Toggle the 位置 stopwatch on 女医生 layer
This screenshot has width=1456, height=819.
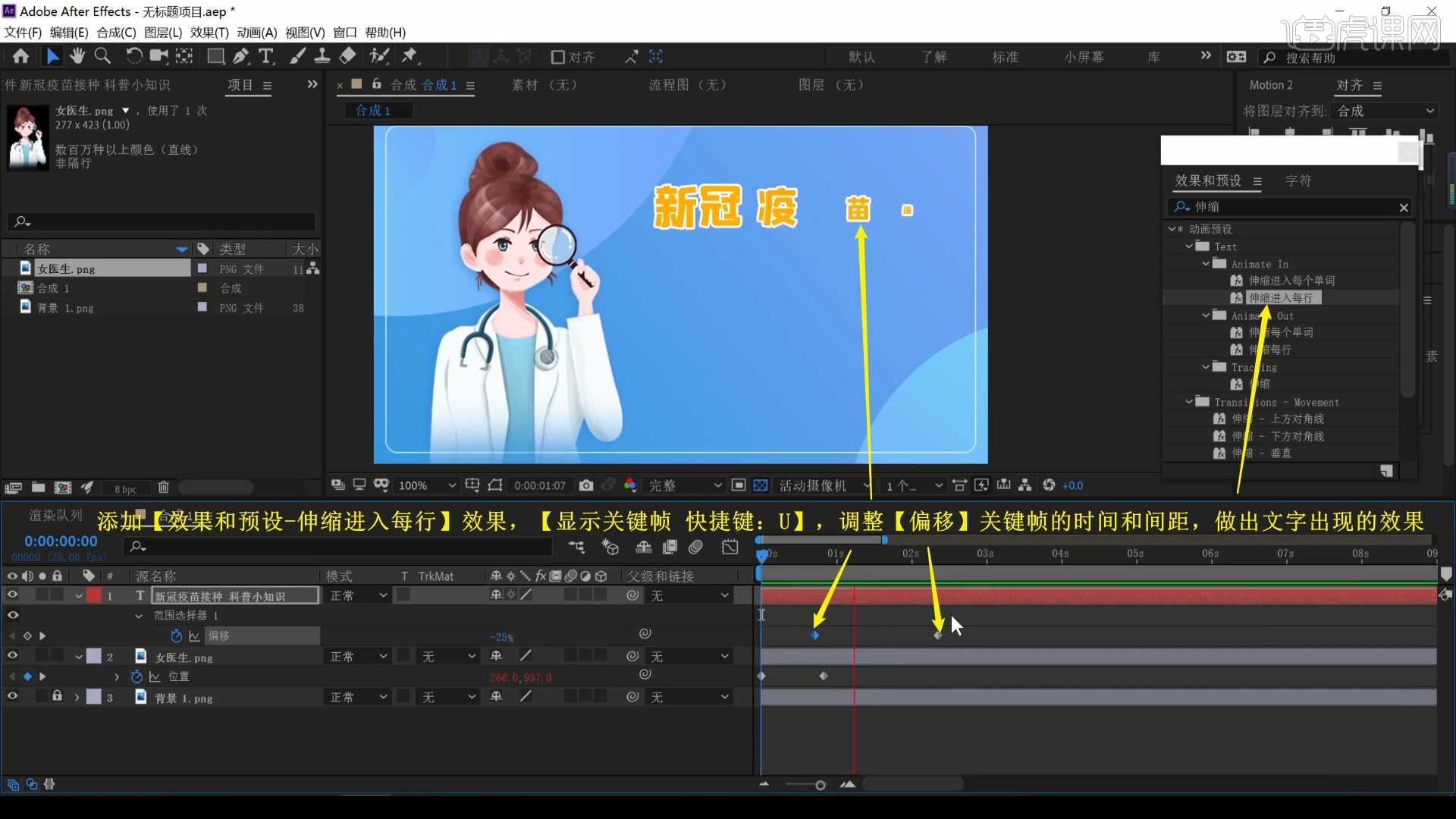click(x=136, y=676)
